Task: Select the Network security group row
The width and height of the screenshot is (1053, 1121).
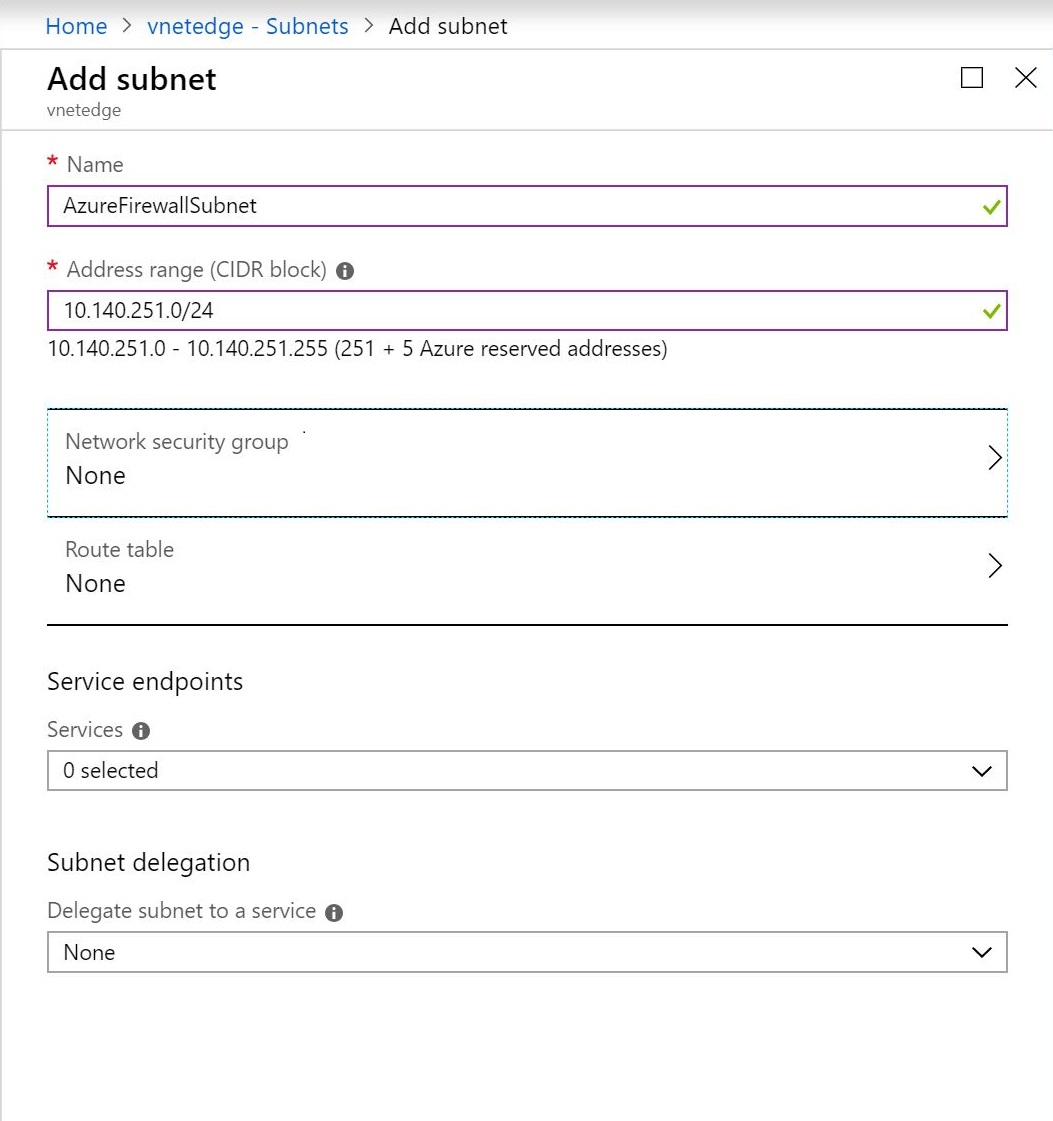Action: pos(527,463)
